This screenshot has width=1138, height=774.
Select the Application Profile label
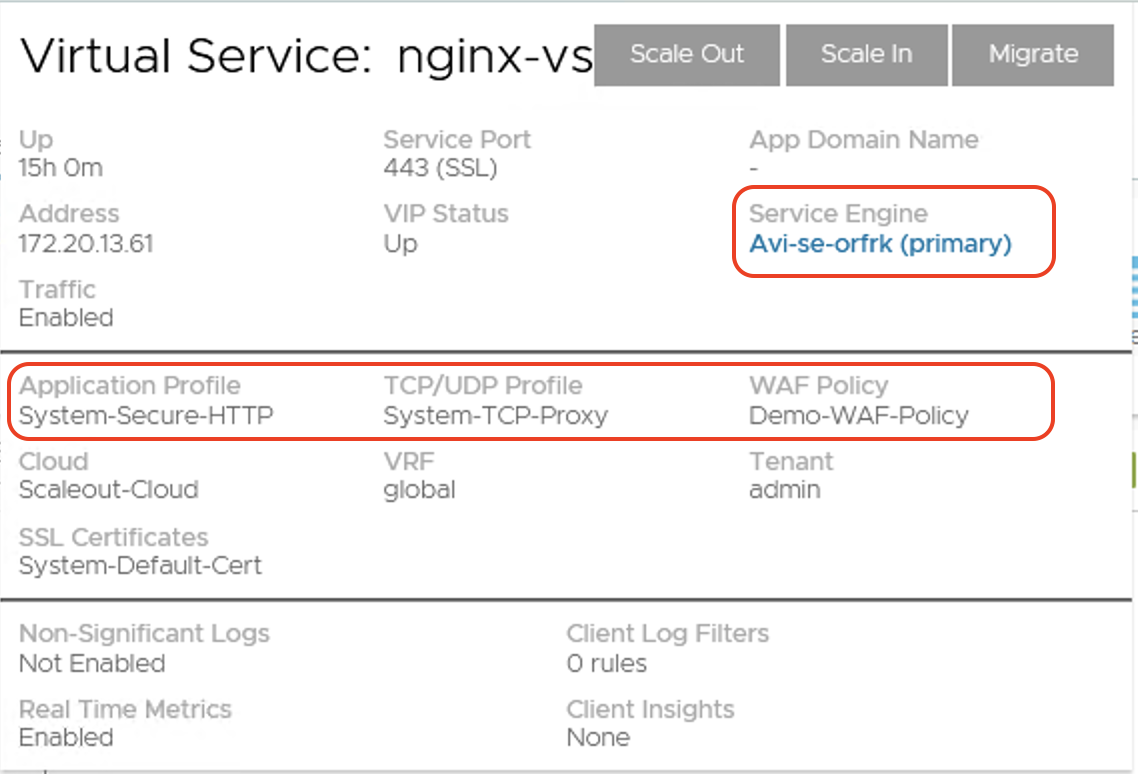(x=130, y=386)
